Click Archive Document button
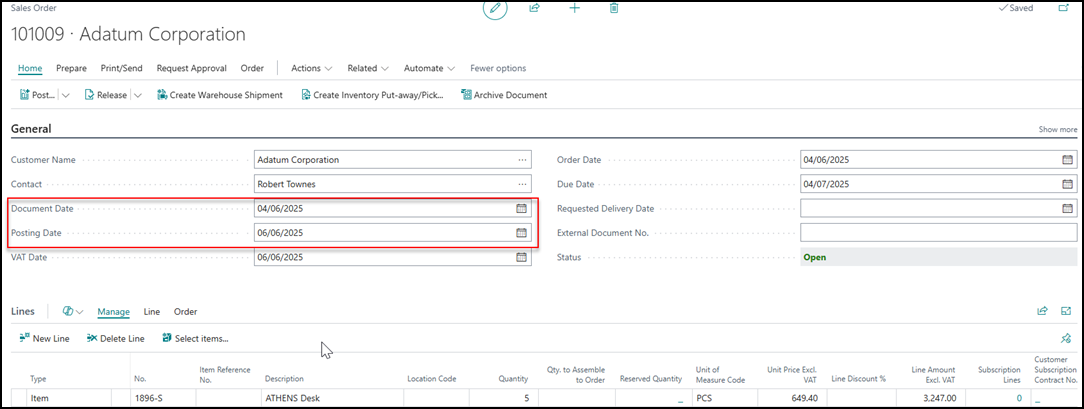This screenshot has height=409, width=1084. click(x=504, y=96)
